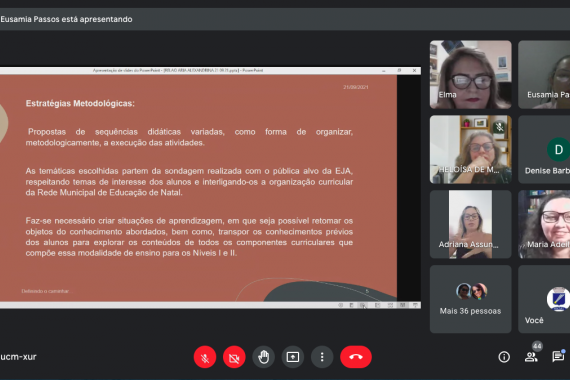Image resolution: width=570 pixels, height=380 pixels.
Task: Click the shared PowerPoint slide presentation
Action: (198, 188)
